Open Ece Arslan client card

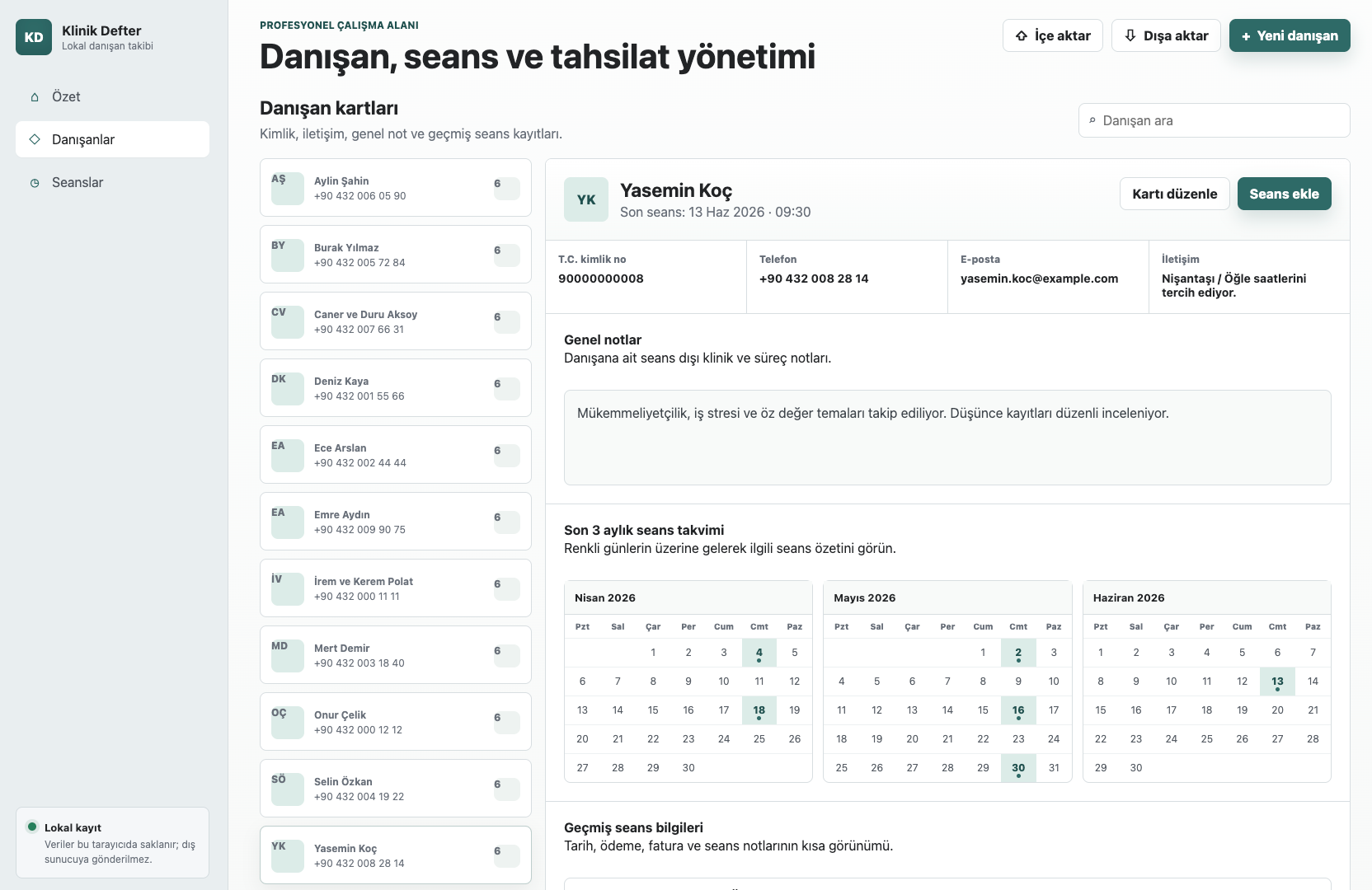tap(396, 455)
